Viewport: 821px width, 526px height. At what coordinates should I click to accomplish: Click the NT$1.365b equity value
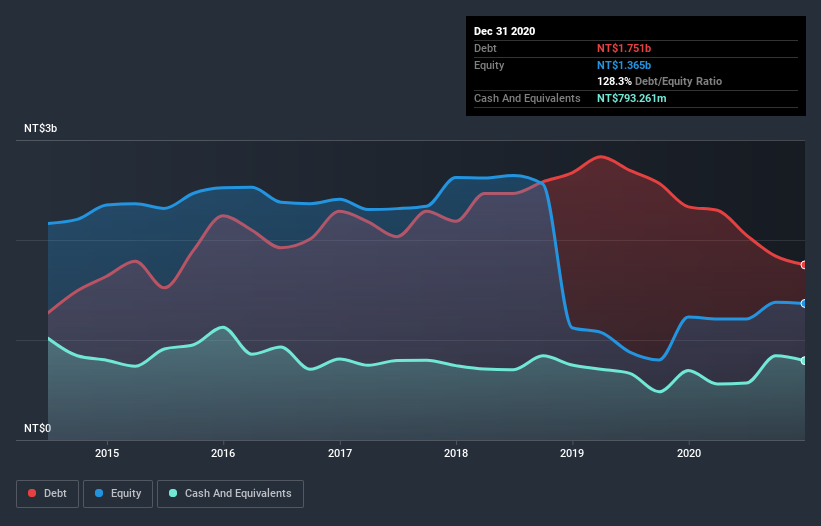click(x=624, y=65)
